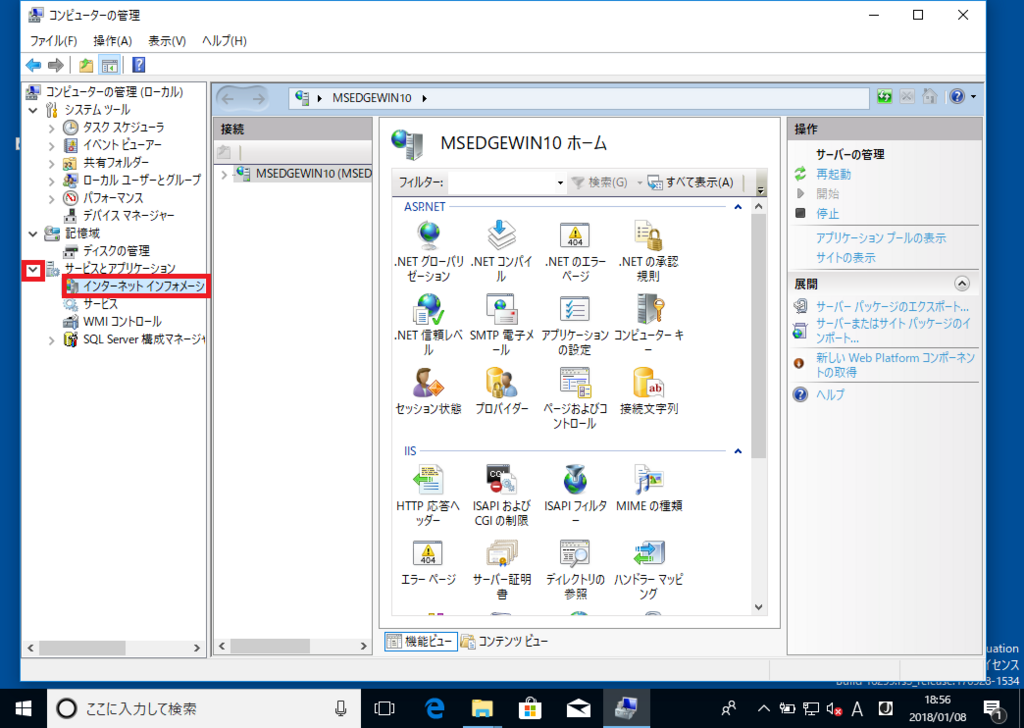
Task: Collapse 展開 section in actions pane
Action: pyautogui.click(x=961, y=283)
